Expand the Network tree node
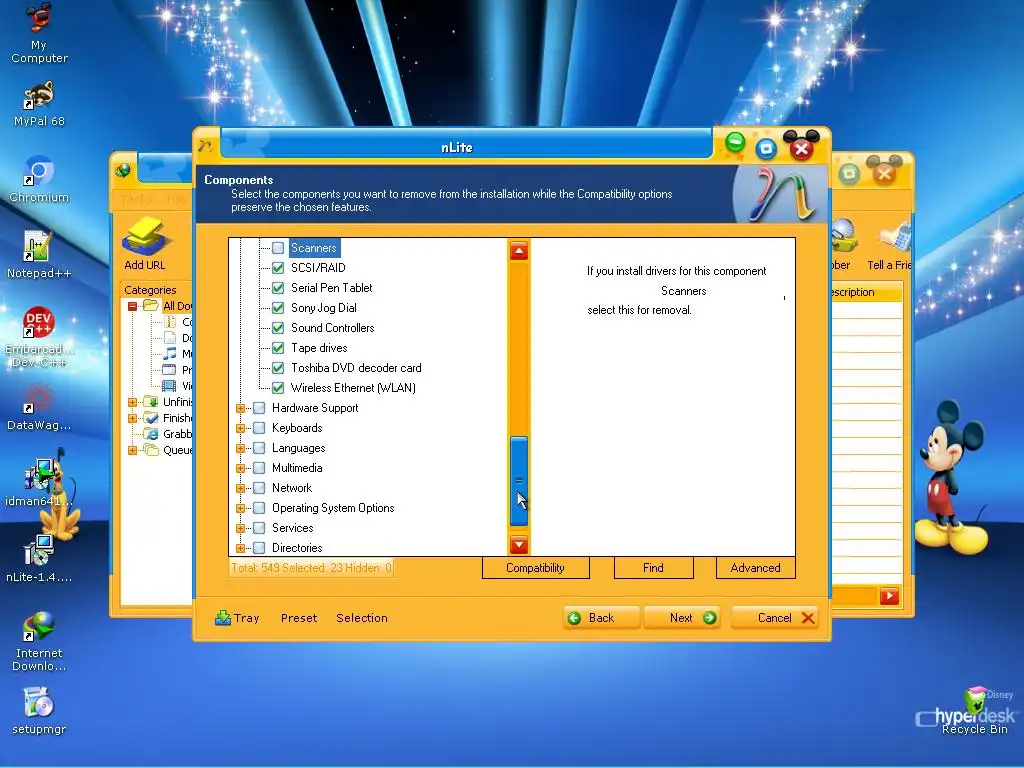Screen dimensions: 1024x768 point(240,488)
